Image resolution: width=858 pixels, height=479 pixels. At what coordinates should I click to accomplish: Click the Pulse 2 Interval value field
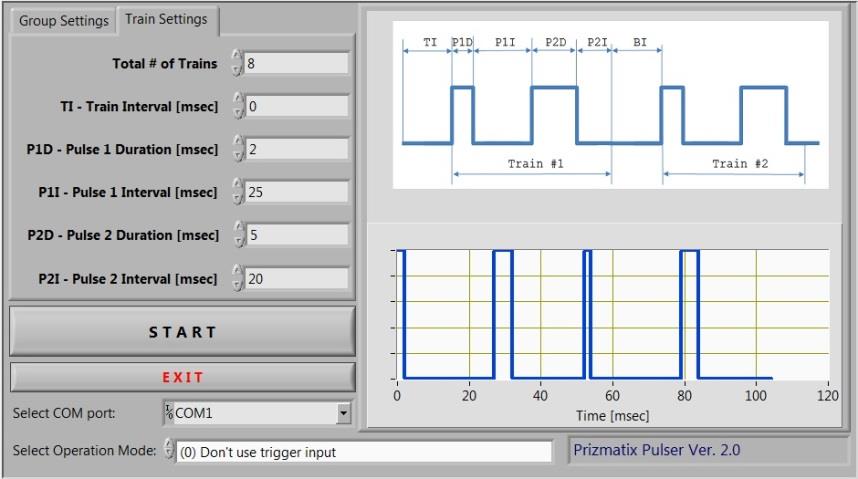[x=296, y=278]
